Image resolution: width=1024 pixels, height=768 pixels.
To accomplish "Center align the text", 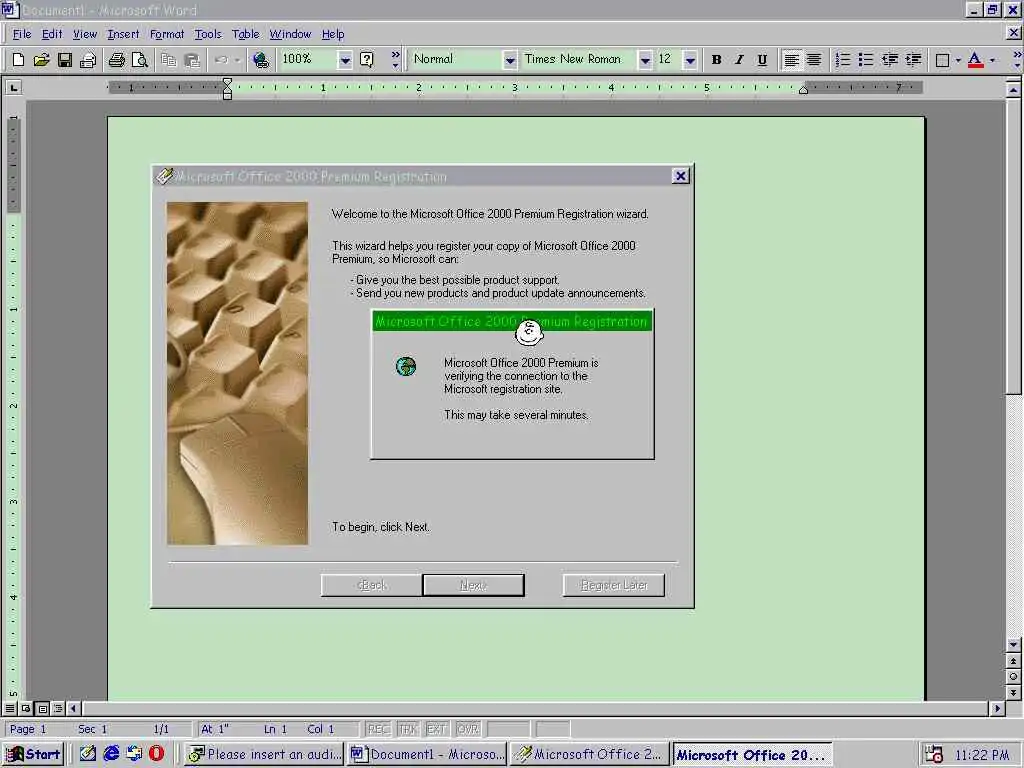I will (x=814, y=60).
